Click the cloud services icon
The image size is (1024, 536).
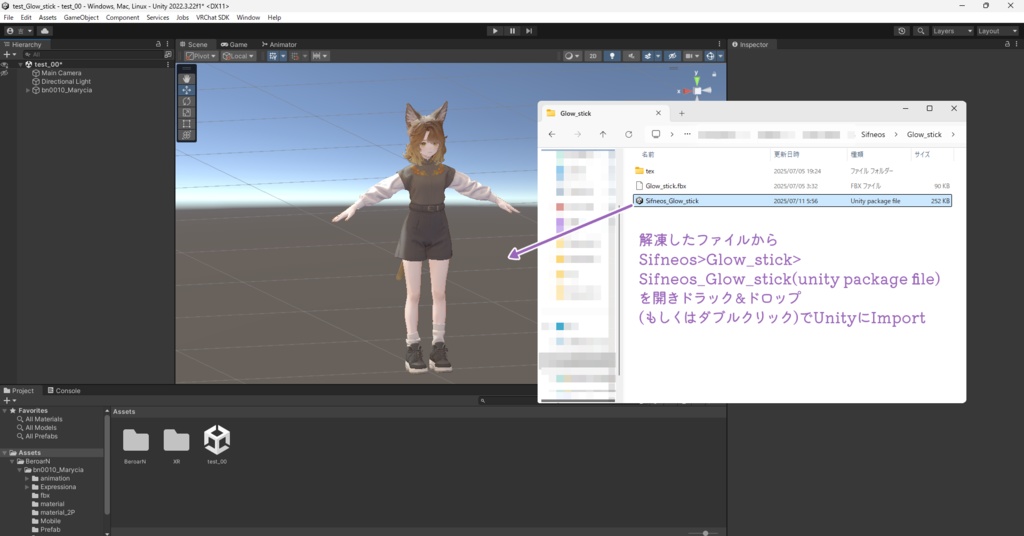point(44,31)
